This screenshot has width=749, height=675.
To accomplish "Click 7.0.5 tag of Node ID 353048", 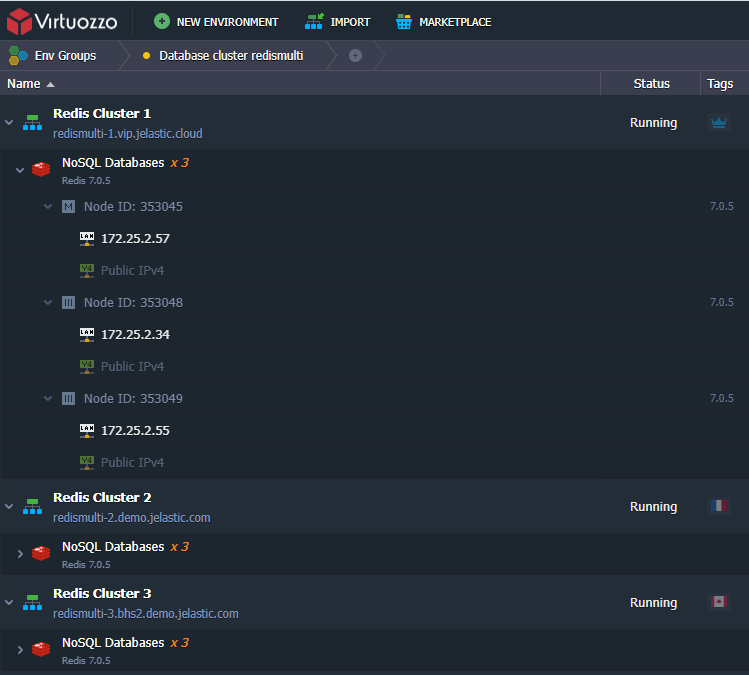I will click(721, 302).
